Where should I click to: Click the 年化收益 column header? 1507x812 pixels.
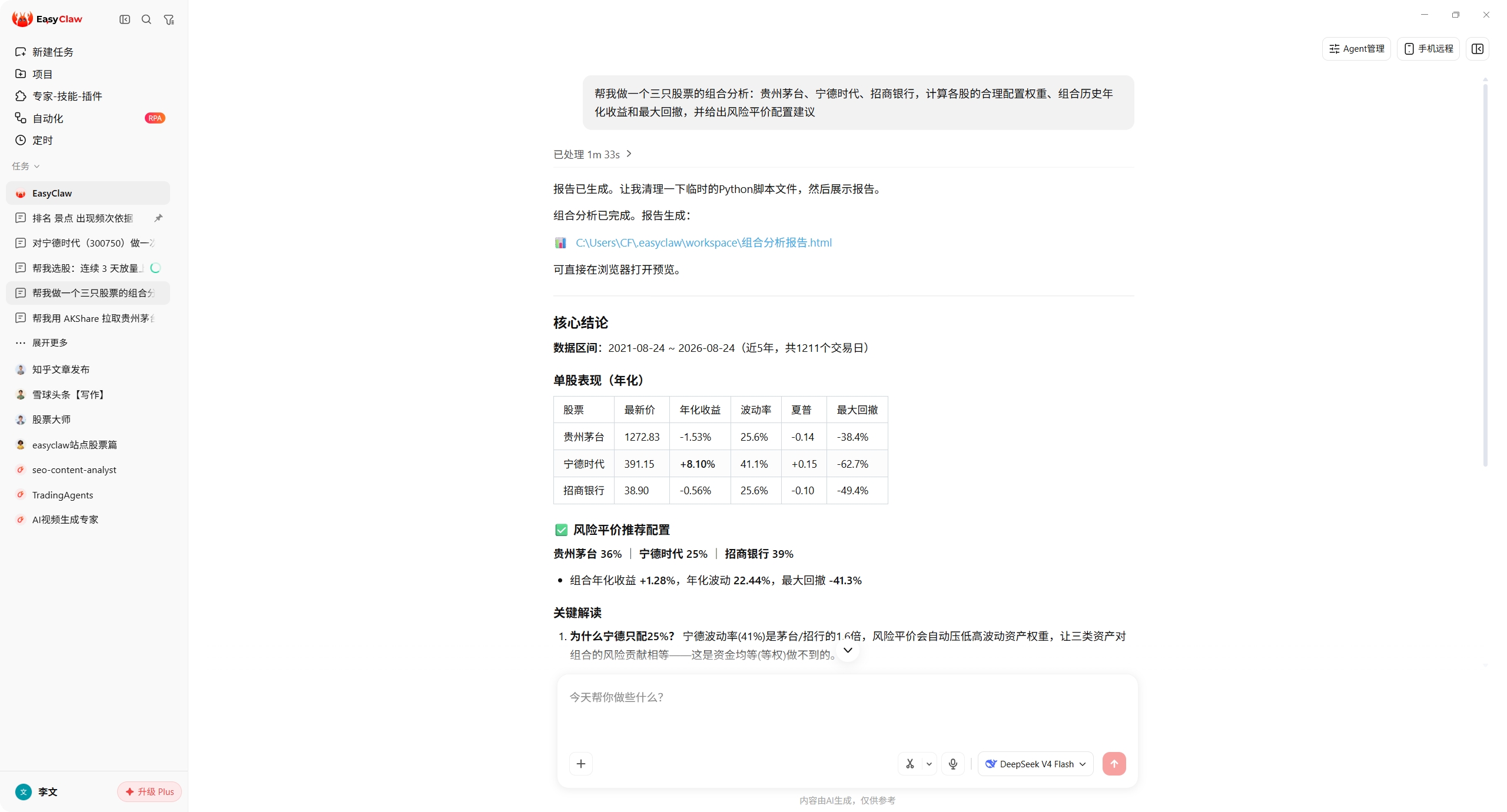tap(700, 410)
